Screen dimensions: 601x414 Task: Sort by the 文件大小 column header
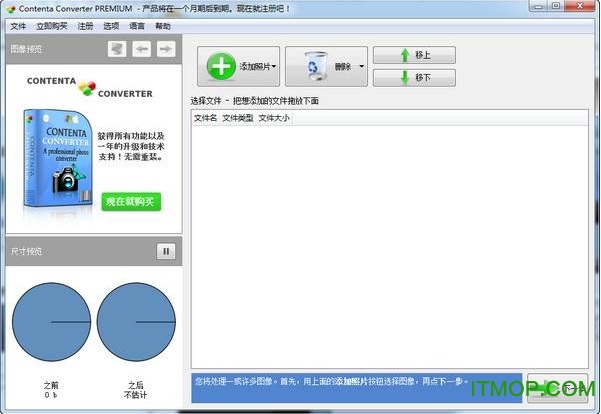[274, 118]
